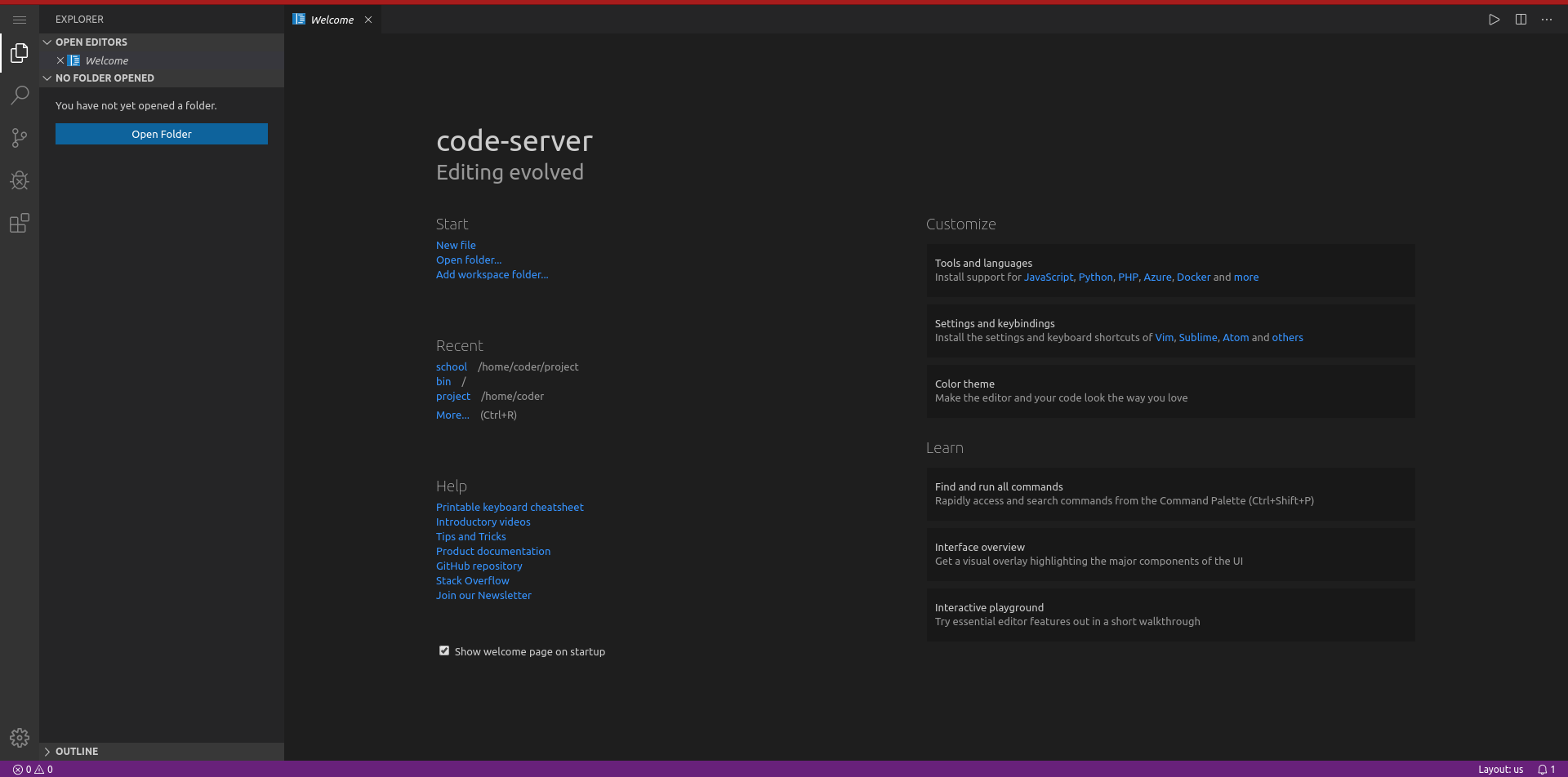Install Azure support link
The width and height of the screenshot is (1568, 777).
(1157, 277)
